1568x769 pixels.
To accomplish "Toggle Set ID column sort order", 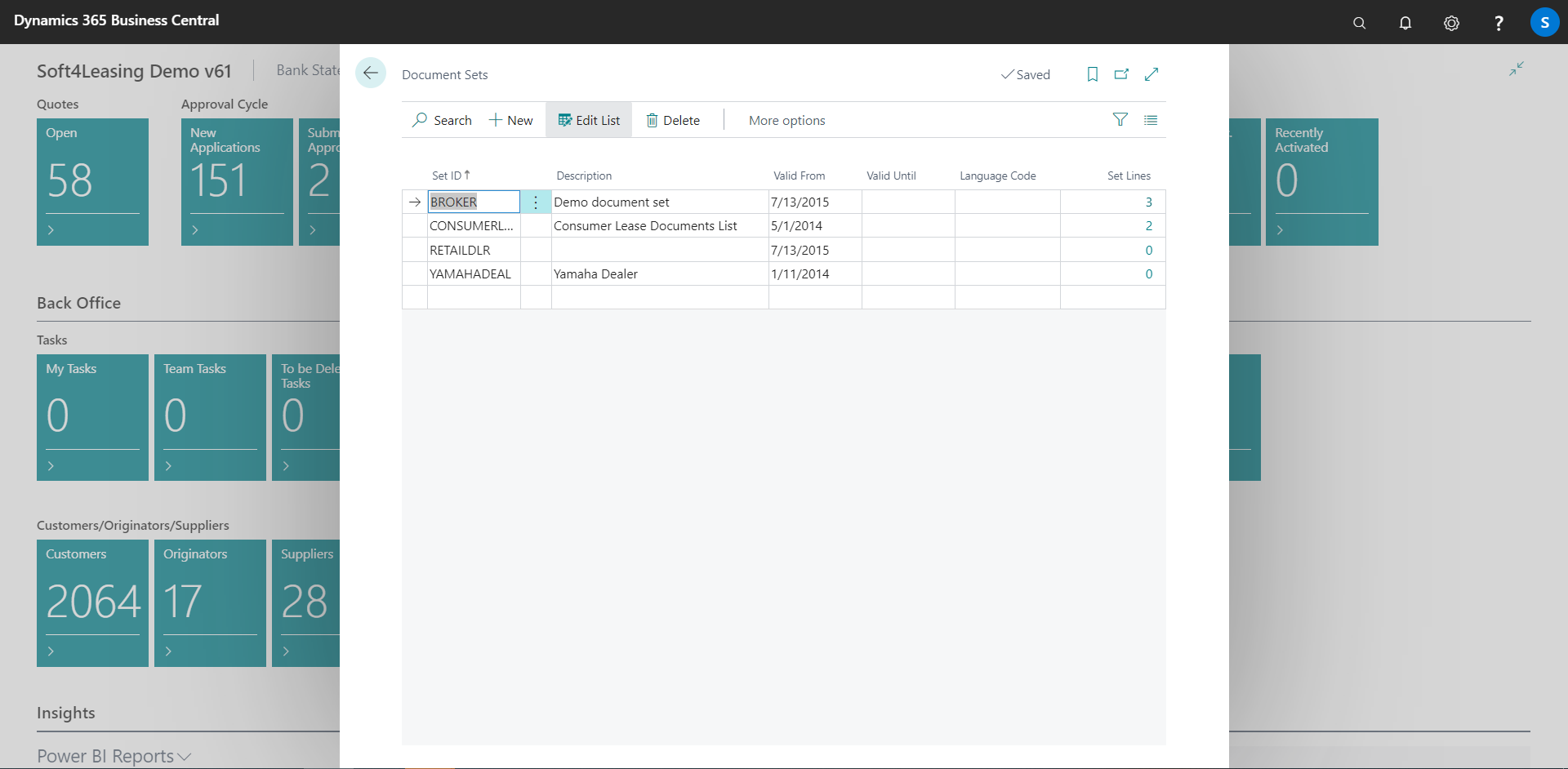I will point(451,175).
